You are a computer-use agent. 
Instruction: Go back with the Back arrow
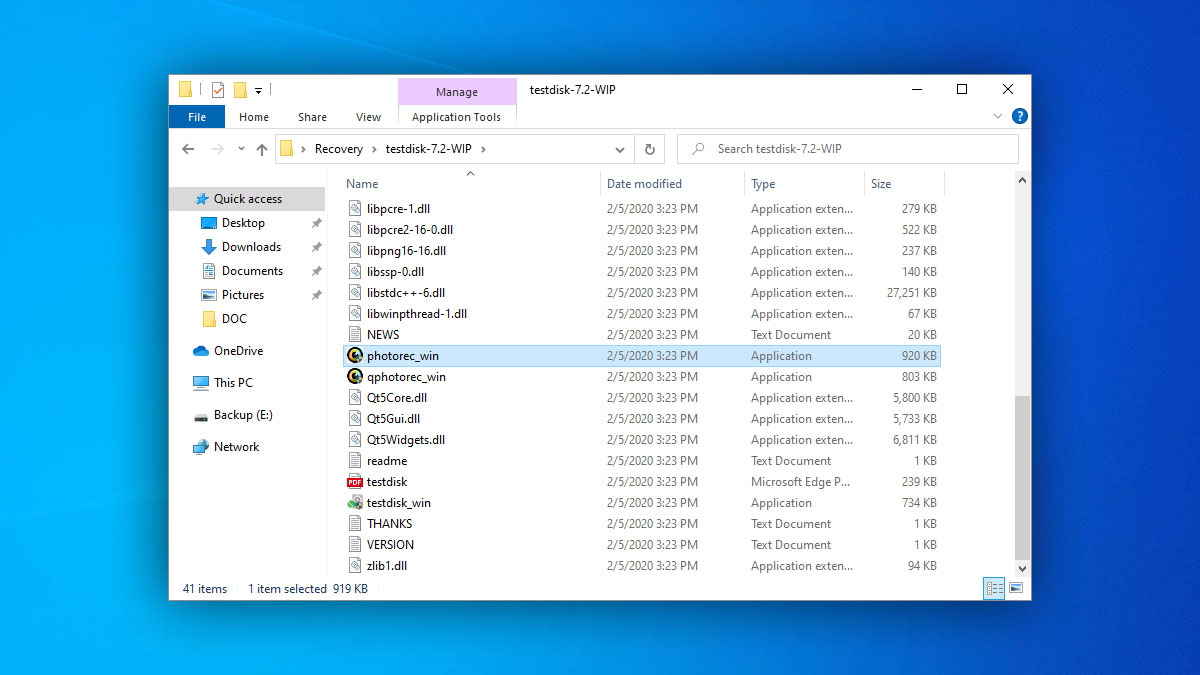tap(188, 149)
